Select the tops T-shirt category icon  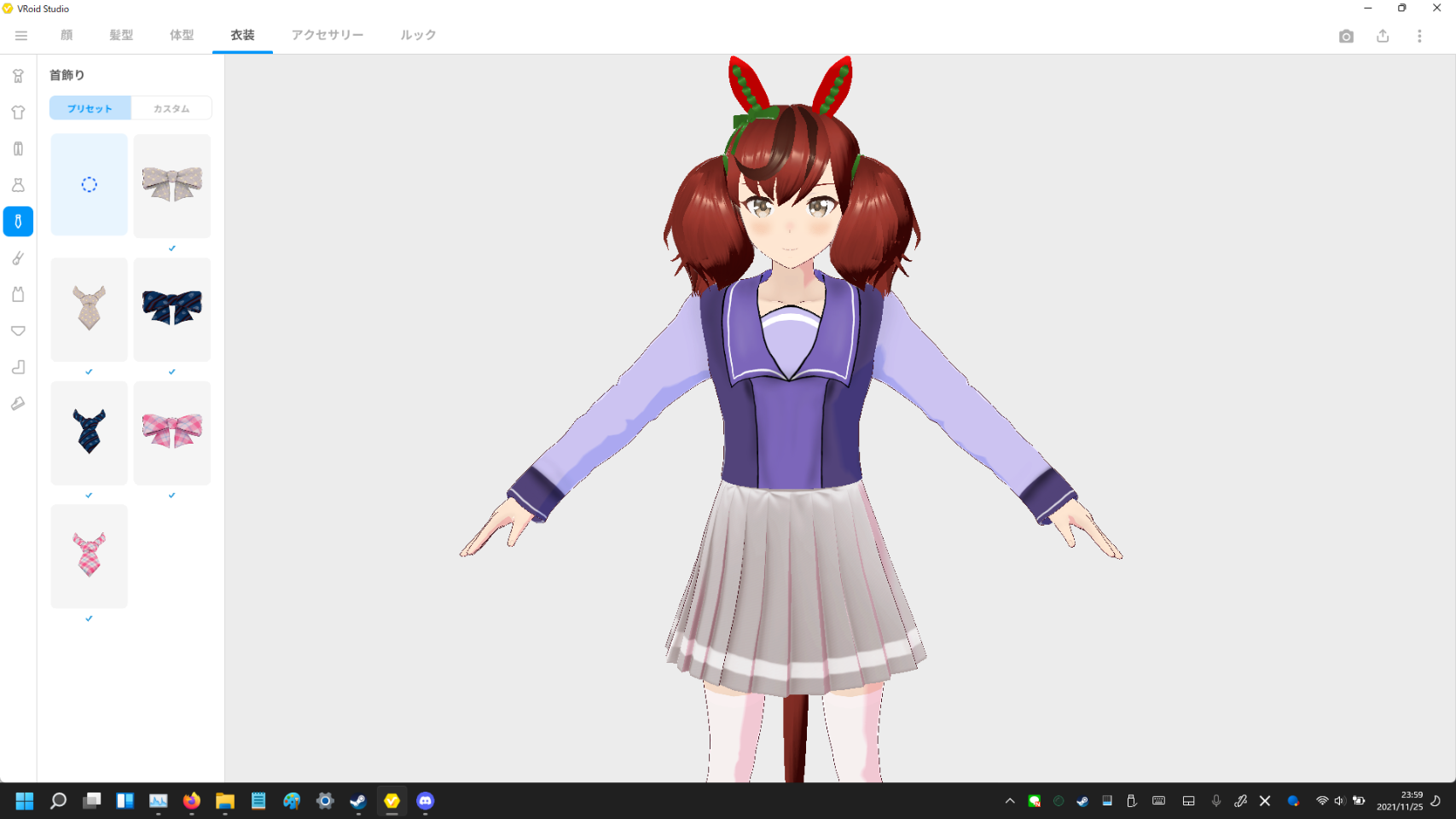tap(18, 113)
